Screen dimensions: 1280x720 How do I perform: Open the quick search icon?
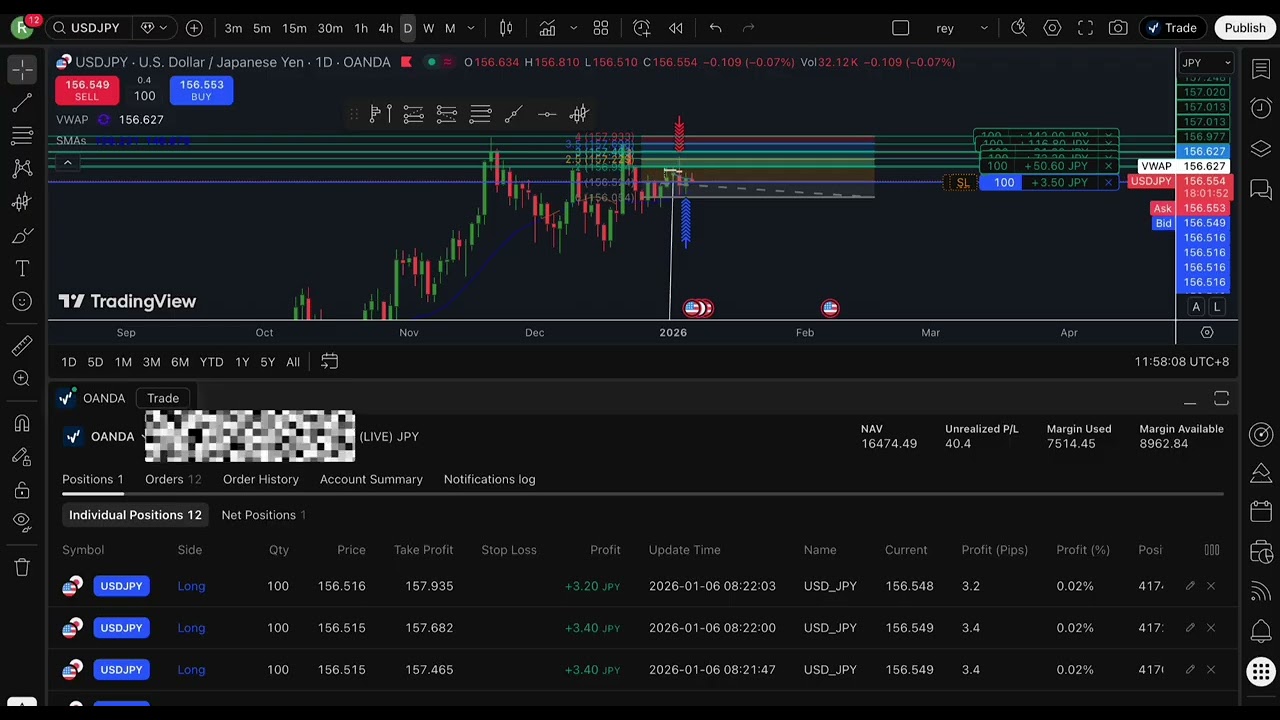[1019, 28]
